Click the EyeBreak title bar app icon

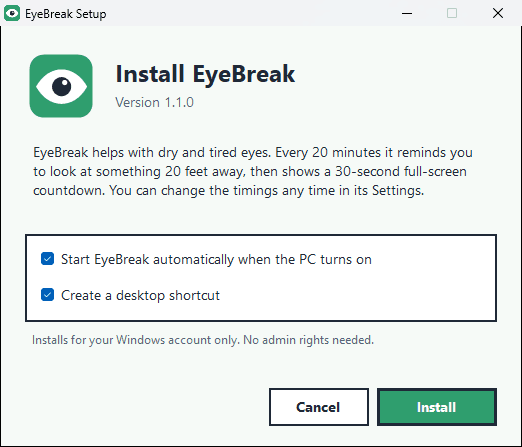(x=12, y=13)
